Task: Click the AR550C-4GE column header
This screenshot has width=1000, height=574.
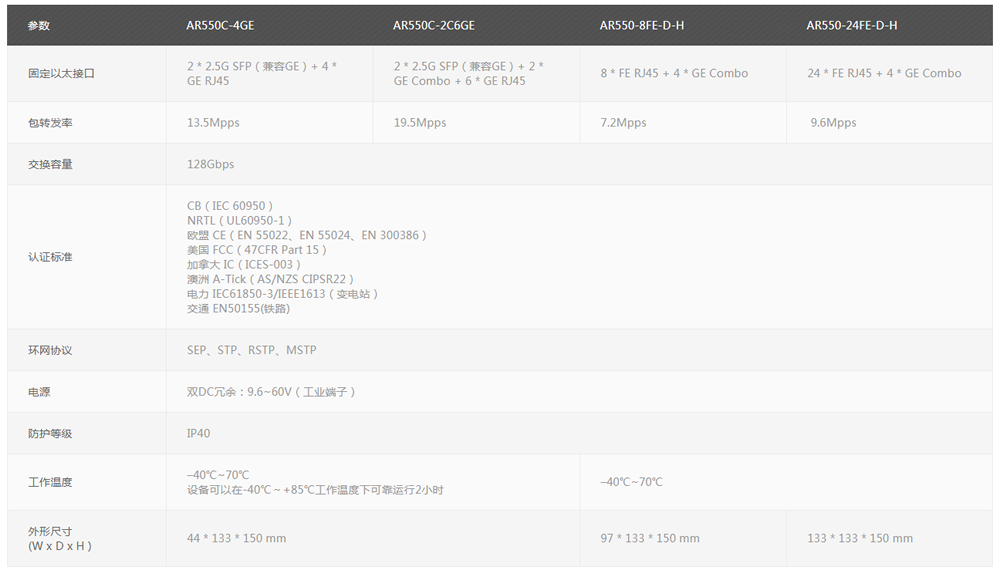Action: click(x=220, y=25)
